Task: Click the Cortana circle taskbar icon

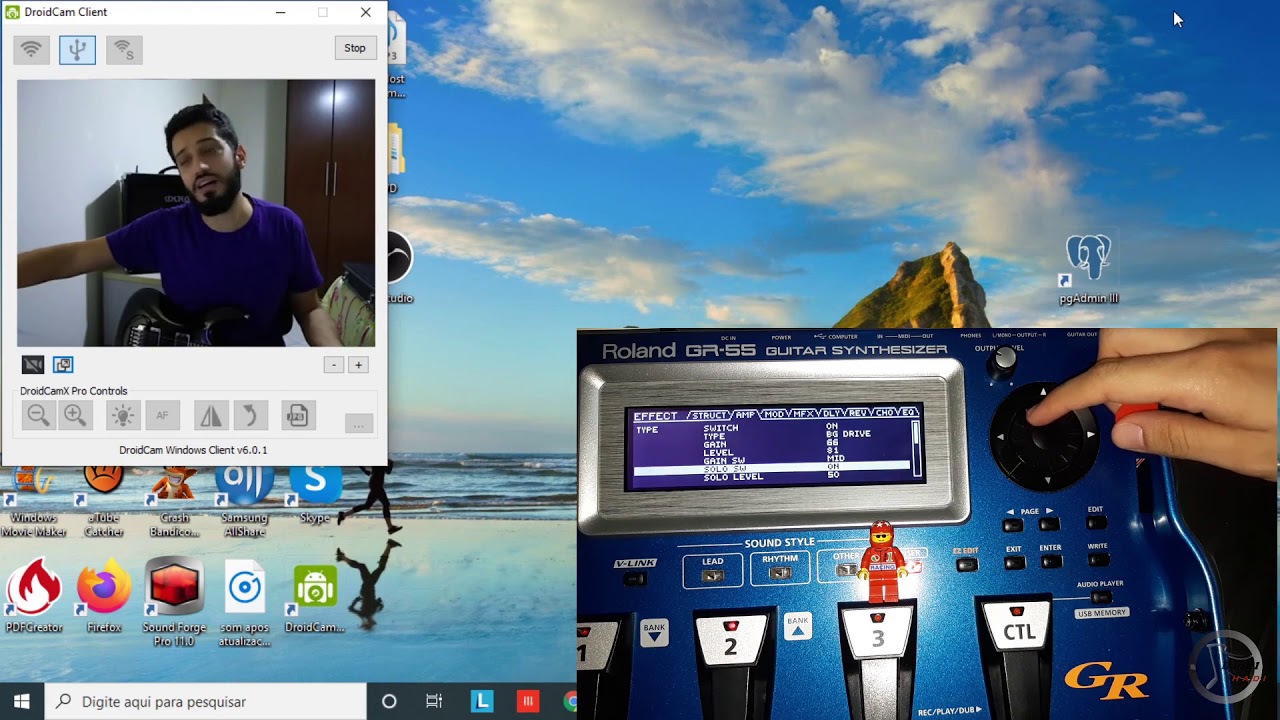Action: (x=389, y=702)
